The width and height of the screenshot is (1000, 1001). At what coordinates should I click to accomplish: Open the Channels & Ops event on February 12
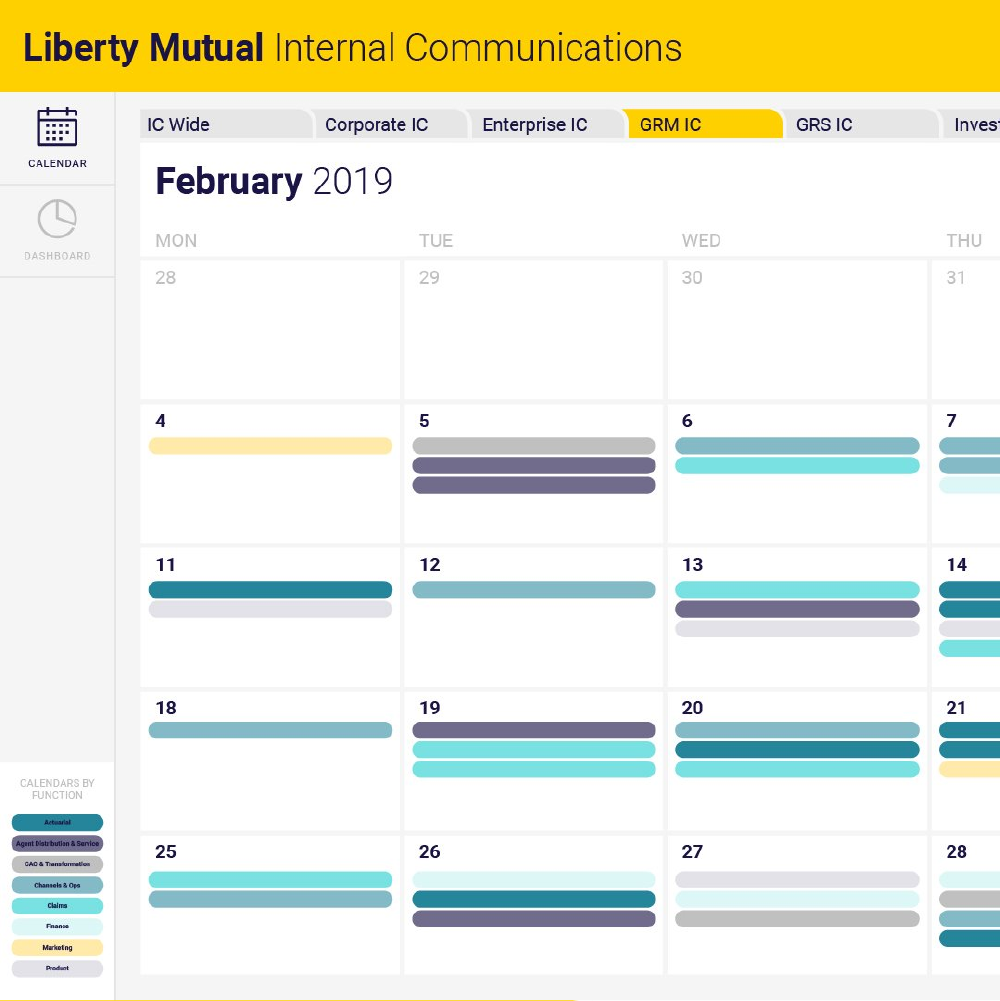(534, 589)
